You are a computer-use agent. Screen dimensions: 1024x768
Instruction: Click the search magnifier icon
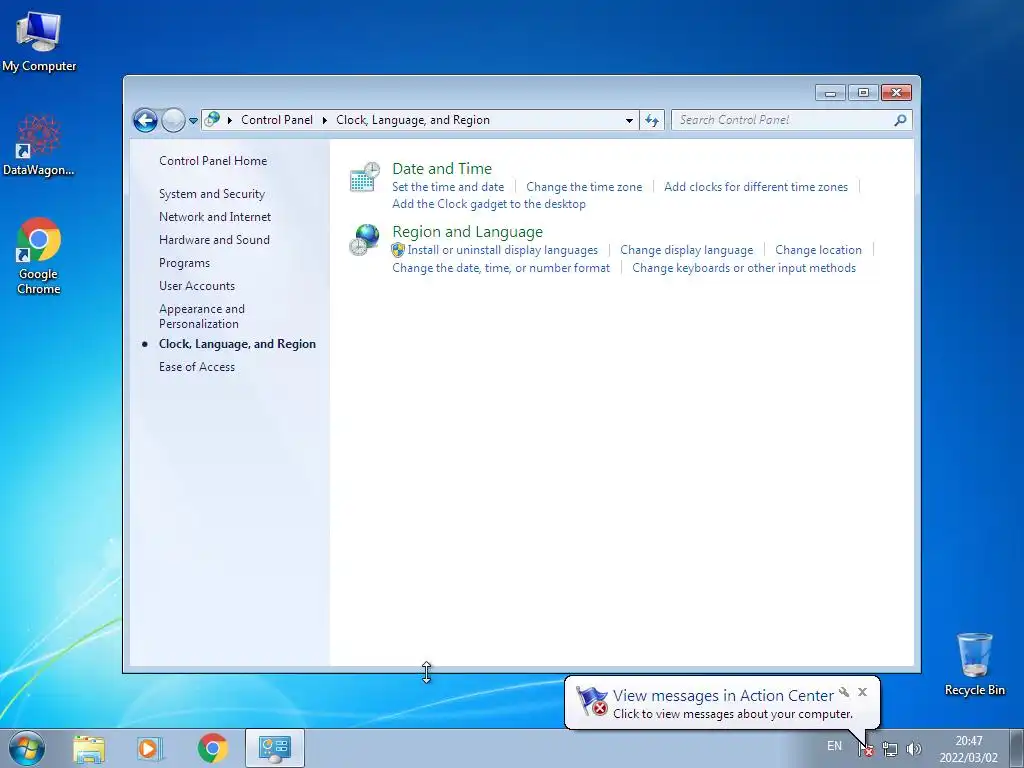pos(901,120)
